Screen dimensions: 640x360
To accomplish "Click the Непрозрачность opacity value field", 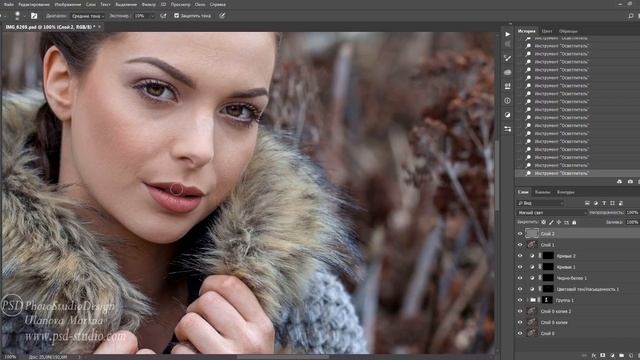I will click(x=632, y=213).
